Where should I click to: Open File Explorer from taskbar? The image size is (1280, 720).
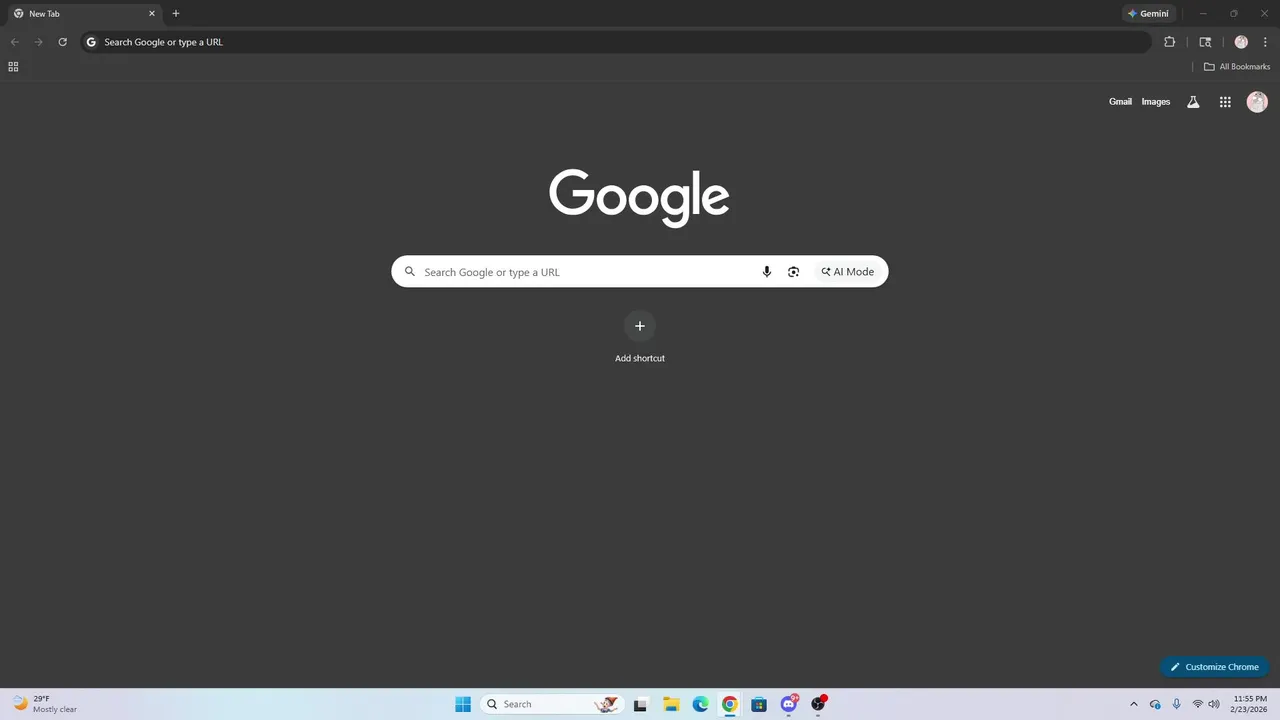click(x=671, y=704)
